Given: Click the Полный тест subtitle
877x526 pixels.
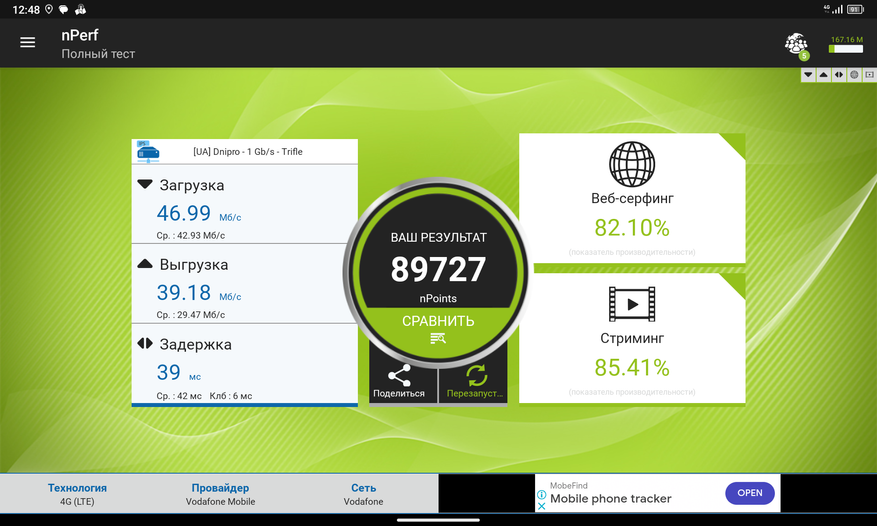Looking at the screenshot, I should click(98, 54).
